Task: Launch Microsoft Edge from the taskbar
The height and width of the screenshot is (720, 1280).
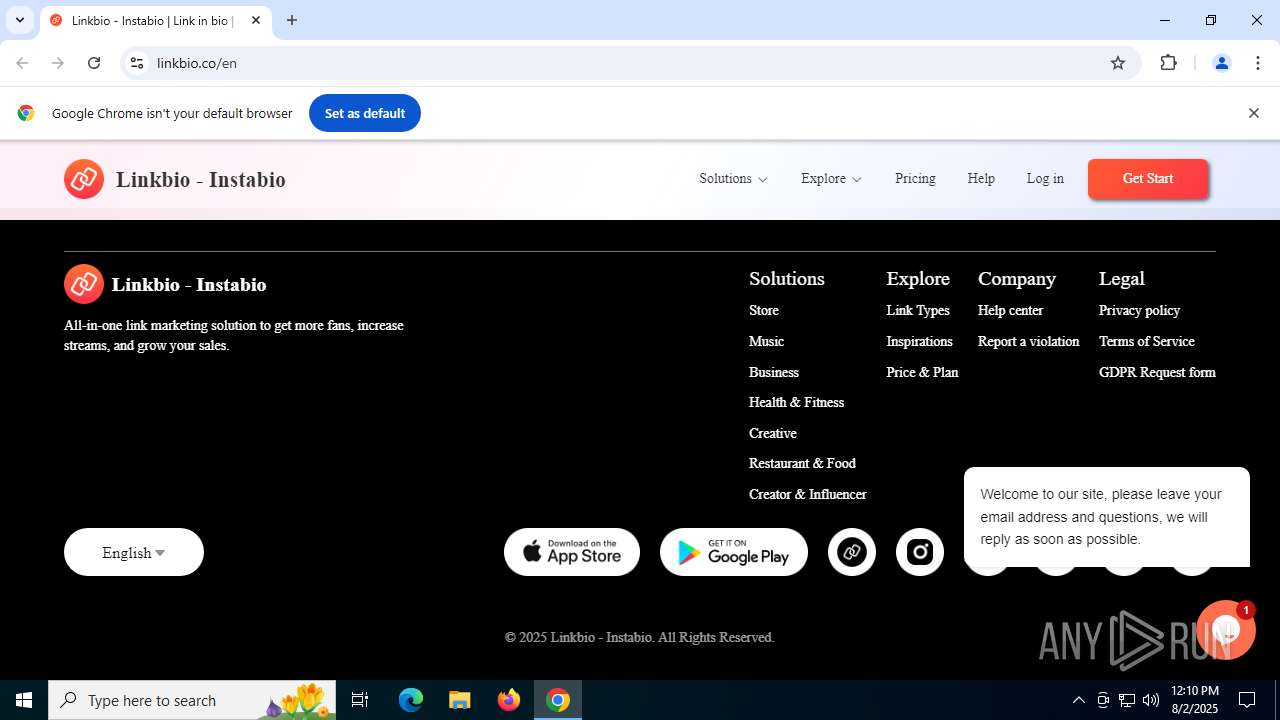Action: click(411, 700)
